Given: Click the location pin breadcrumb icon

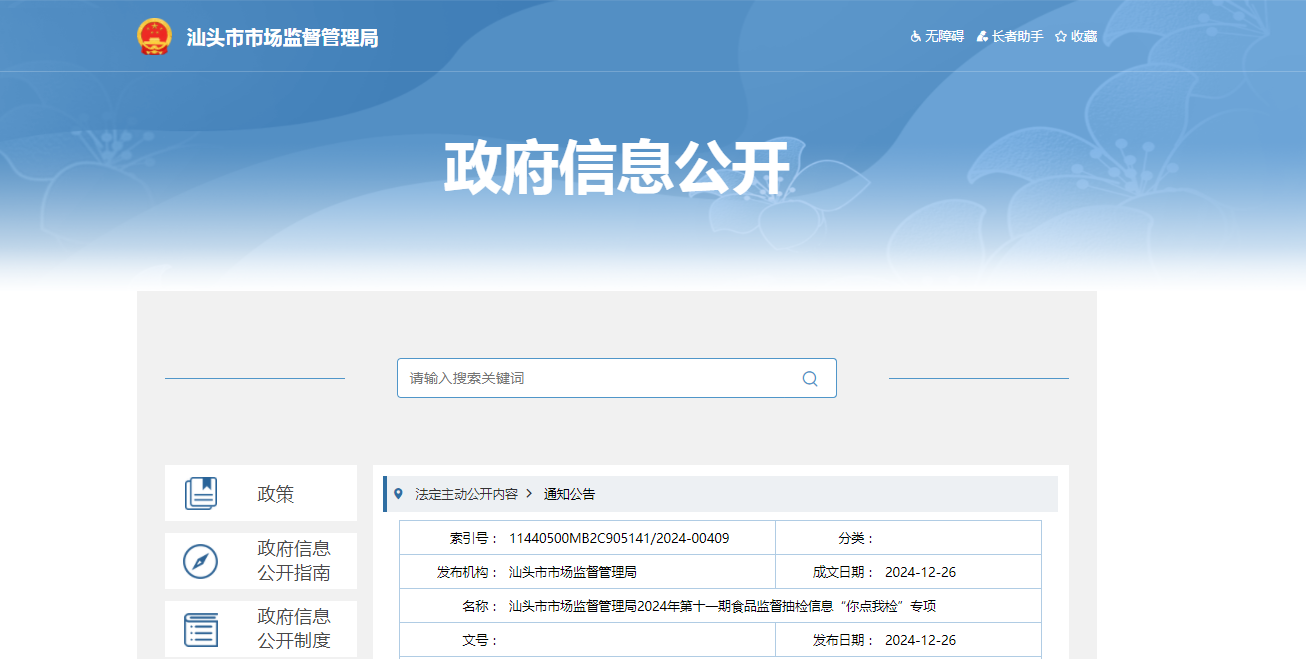Looking at the screenshot, I should point(398,494).
